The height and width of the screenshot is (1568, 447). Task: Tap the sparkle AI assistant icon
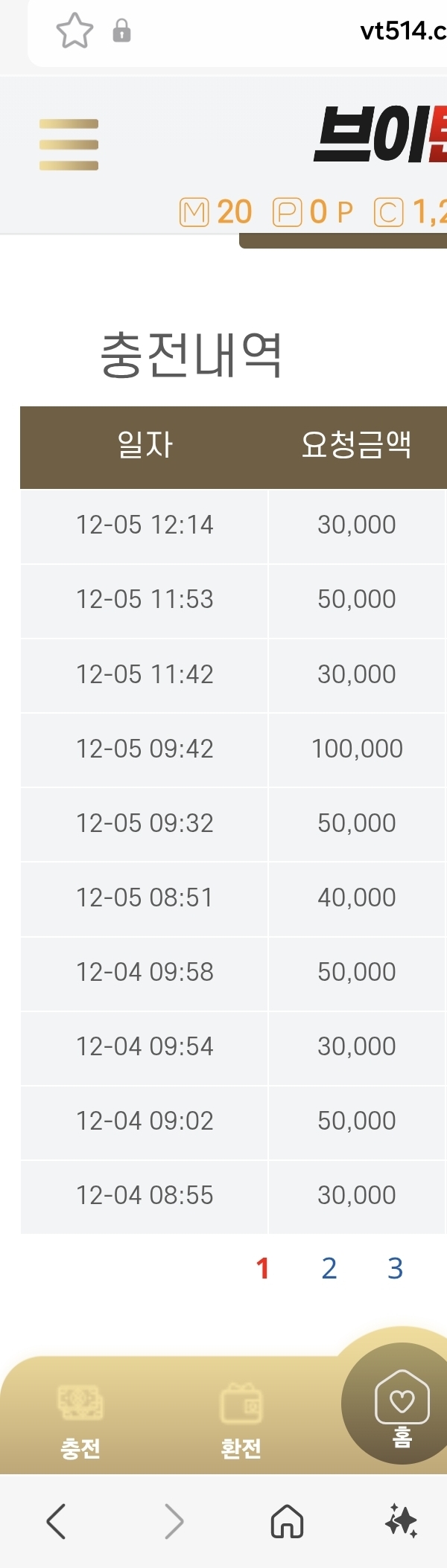(402, 1520)
